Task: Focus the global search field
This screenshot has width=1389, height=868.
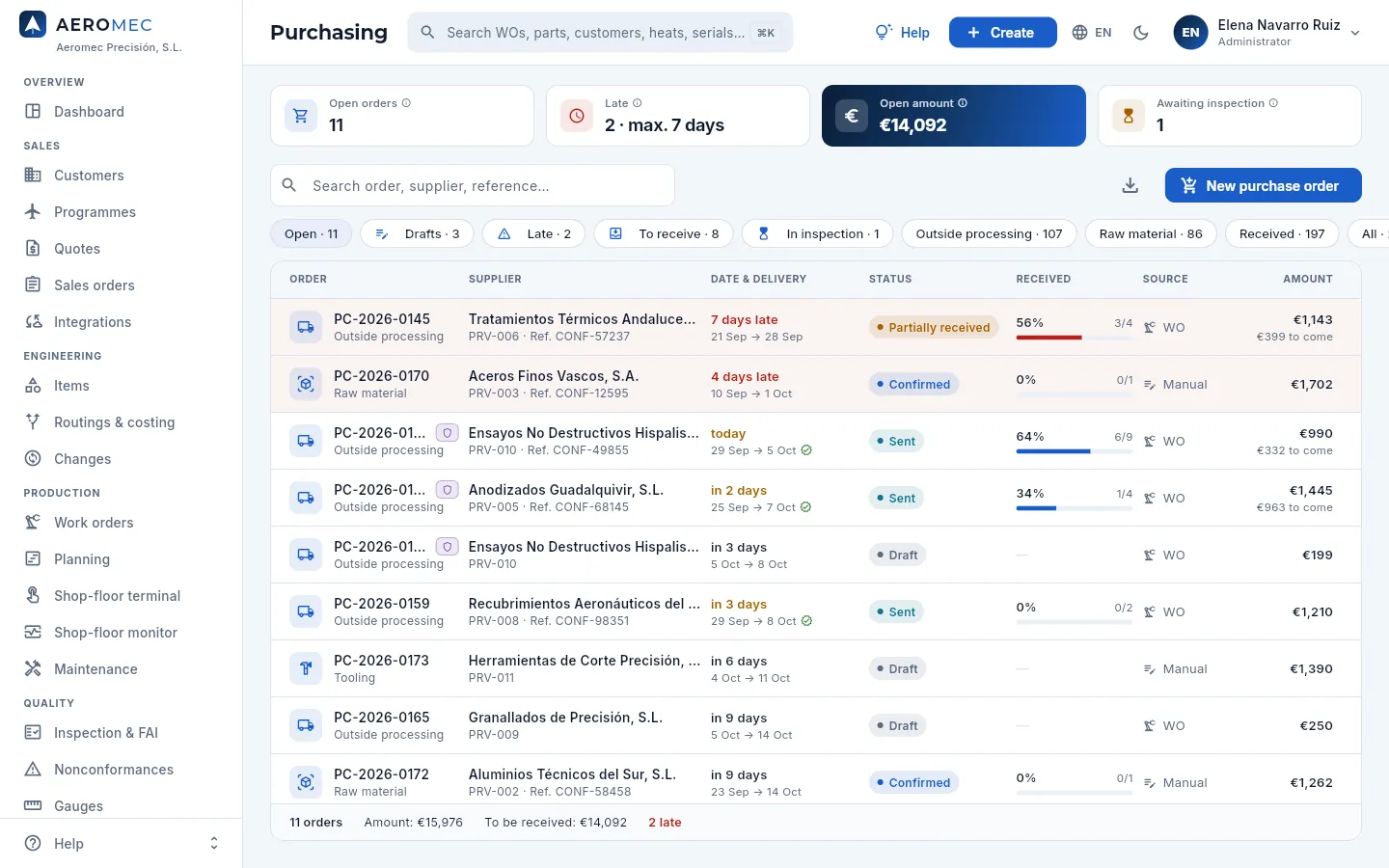Action: pos(600,33)
